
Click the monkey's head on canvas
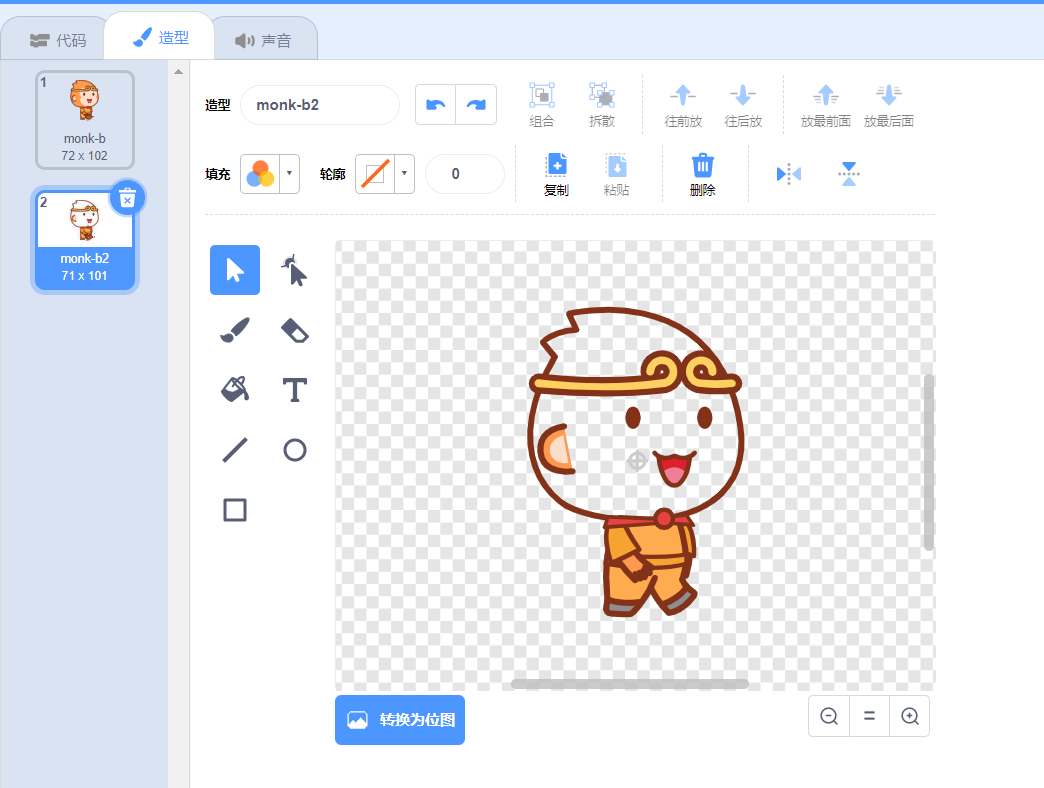tap(634, 413)
